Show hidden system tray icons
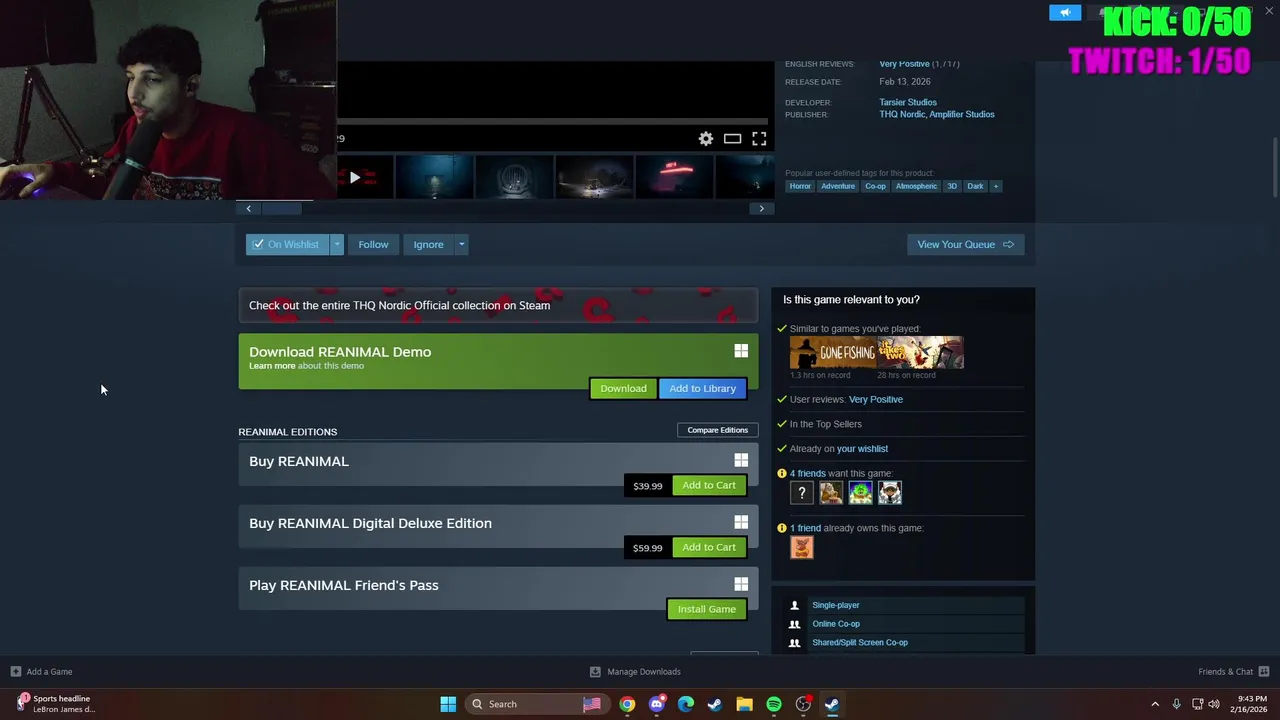The width and height of the screenshot is (1280, 720). click(x=1155, y=704)
